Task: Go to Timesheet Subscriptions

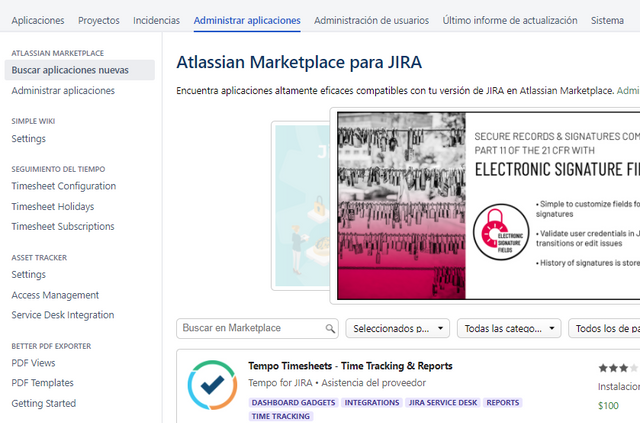Action: 63,227
